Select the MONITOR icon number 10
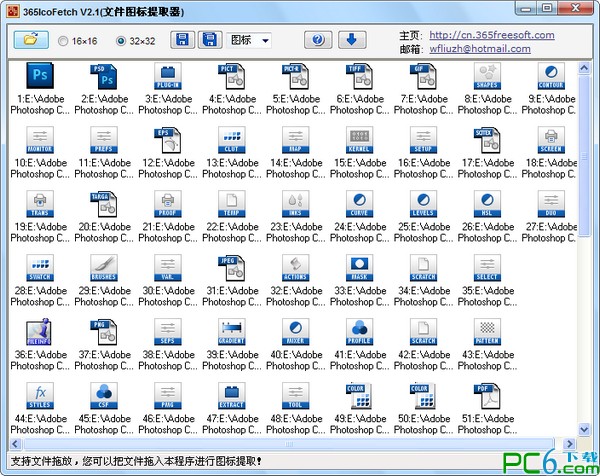600x476 pixels. (x=40, y=140)
